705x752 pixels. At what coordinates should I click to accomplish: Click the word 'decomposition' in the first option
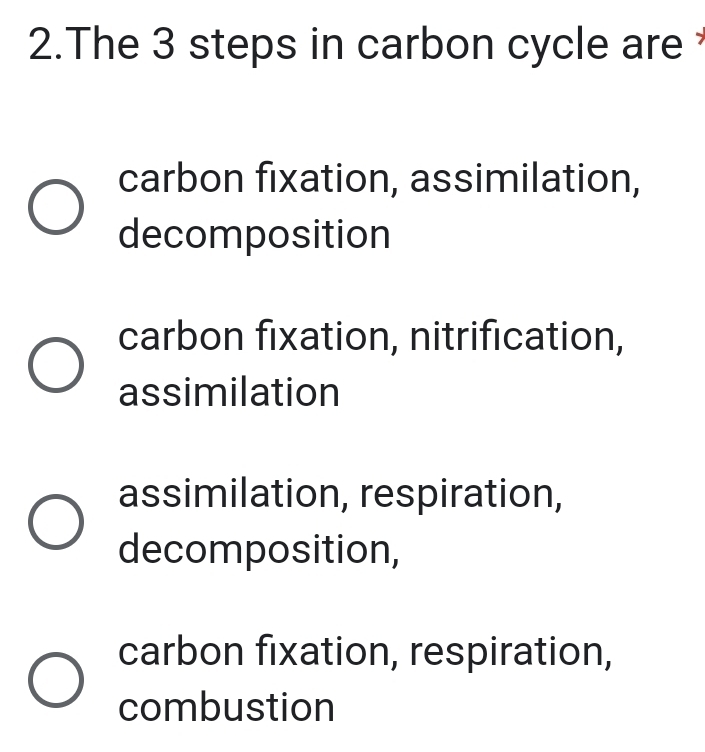(x=254, y=235)
